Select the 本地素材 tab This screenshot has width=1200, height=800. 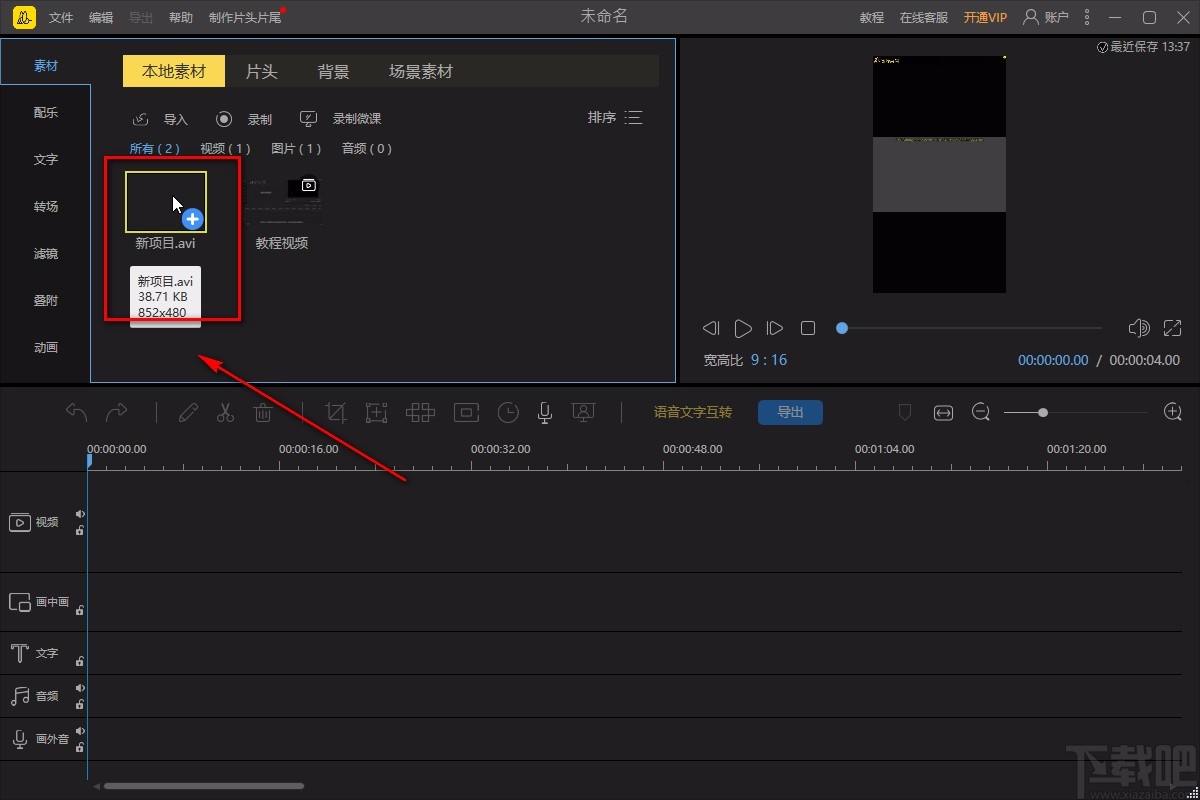pyautogui.click(x=174, y=71)
